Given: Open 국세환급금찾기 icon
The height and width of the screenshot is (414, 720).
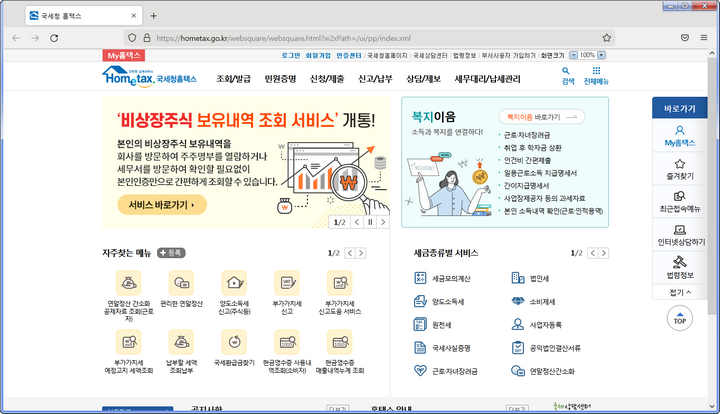Looking at the screenshot, I should [234, 342].
